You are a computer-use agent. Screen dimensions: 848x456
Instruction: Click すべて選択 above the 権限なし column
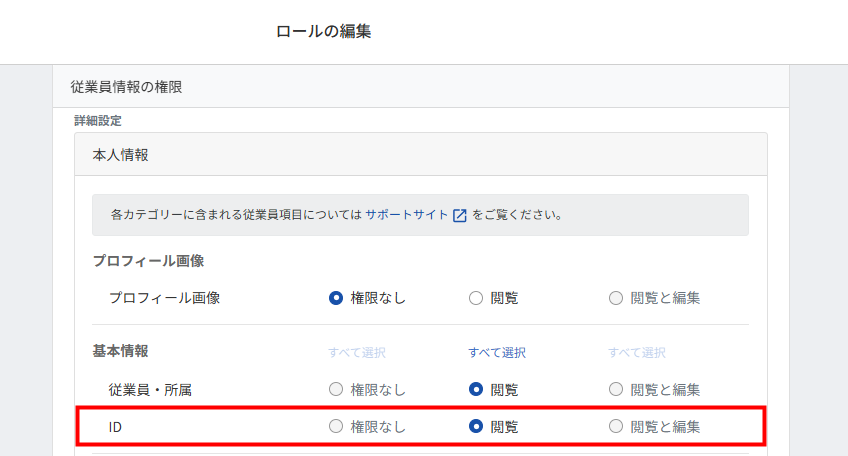(357, 353)
